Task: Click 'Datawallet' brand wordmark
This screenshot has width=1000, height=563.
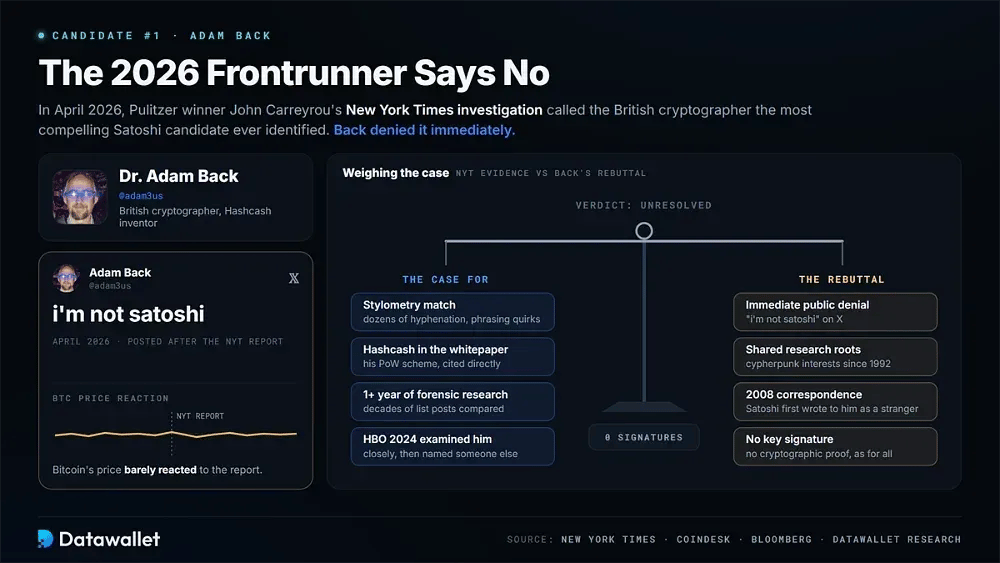Action: coord(109,539)
